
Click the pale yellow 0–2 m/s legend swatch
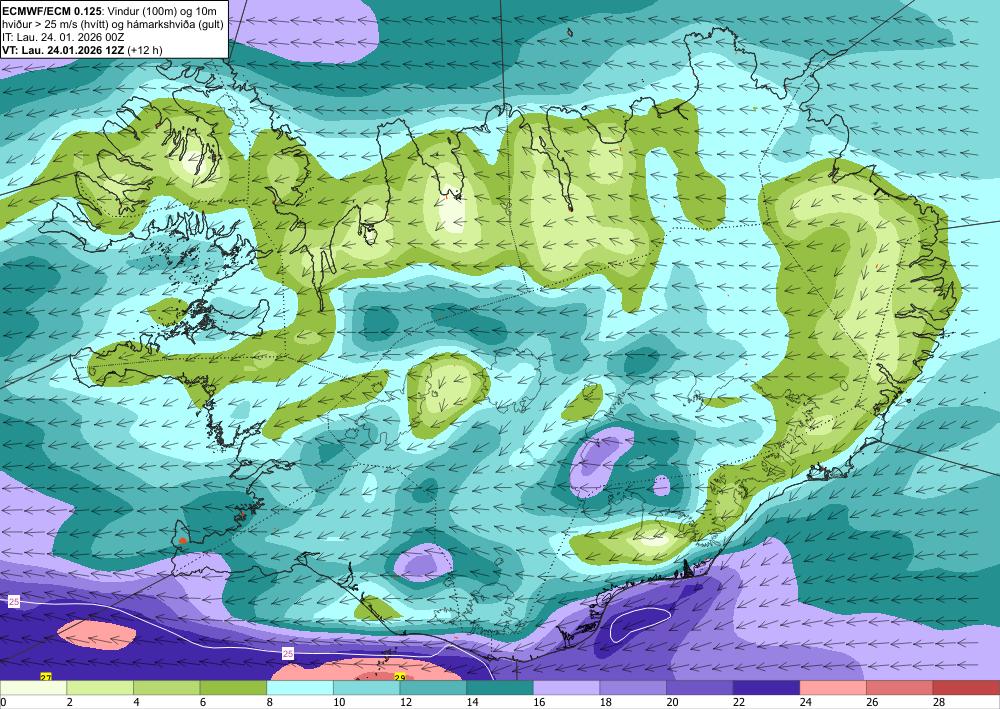tap(33, 688)
